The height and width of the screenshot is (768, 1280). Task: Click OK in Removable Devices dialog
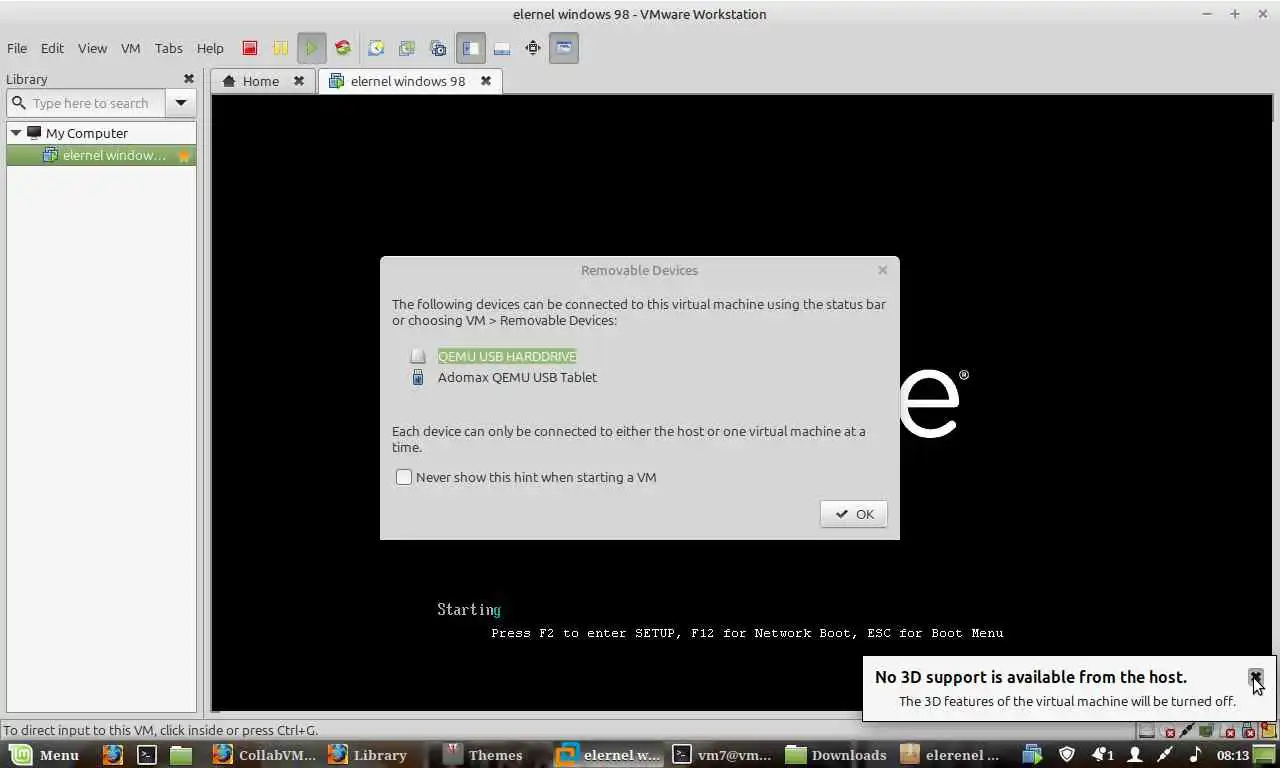[854, 514]
